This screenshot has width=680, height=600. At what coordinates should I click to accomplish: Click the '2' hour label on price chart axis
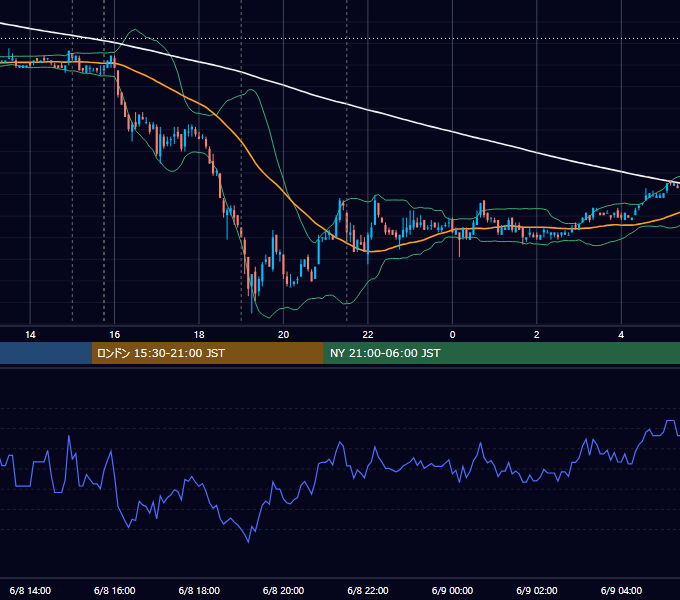click(x=536, y=335)
